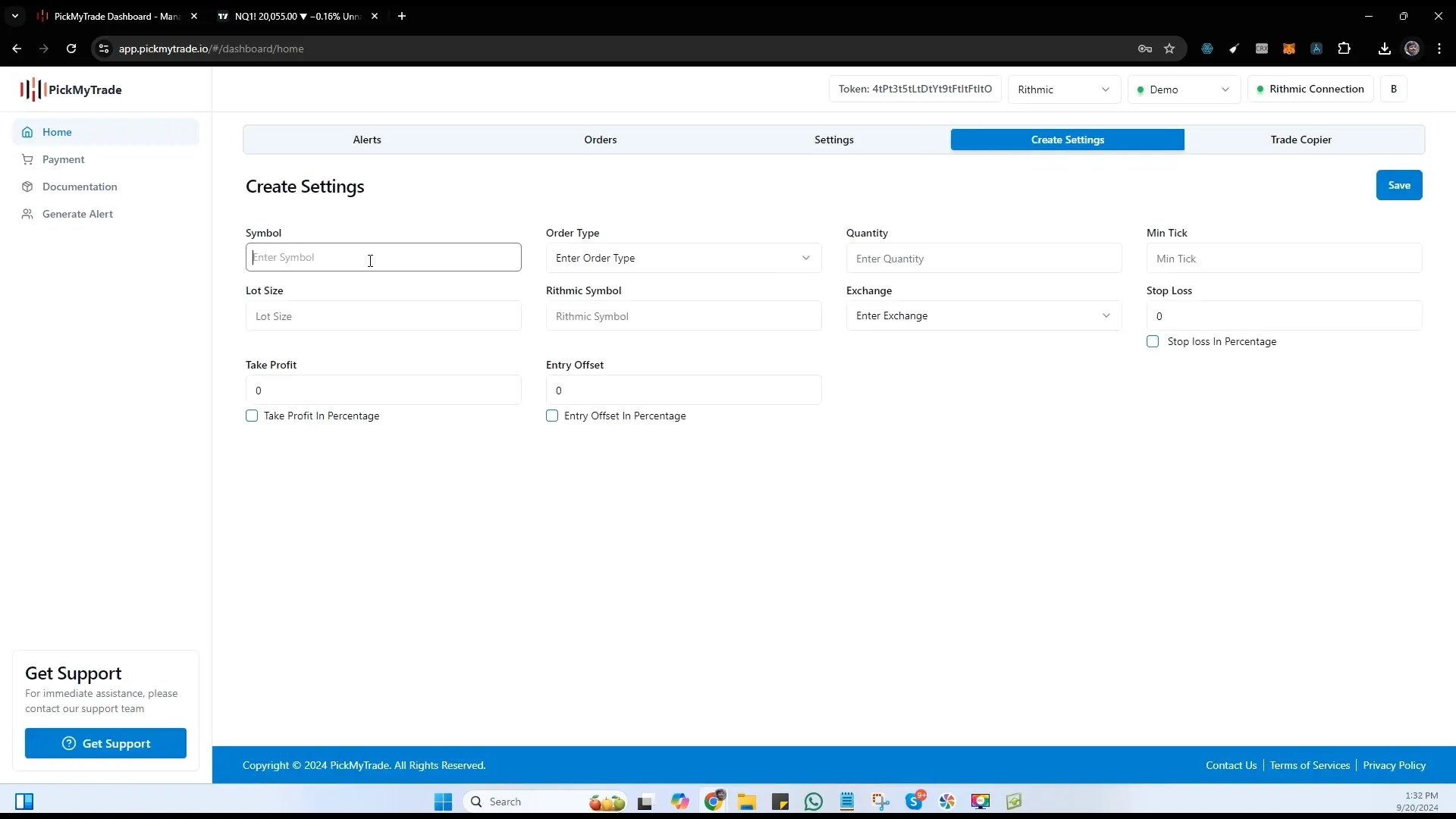The height and width of the screenshot is (819, 1456).
Task: Toggle the Stop loss In Percentage checkbox
Action: point(1153,341)
